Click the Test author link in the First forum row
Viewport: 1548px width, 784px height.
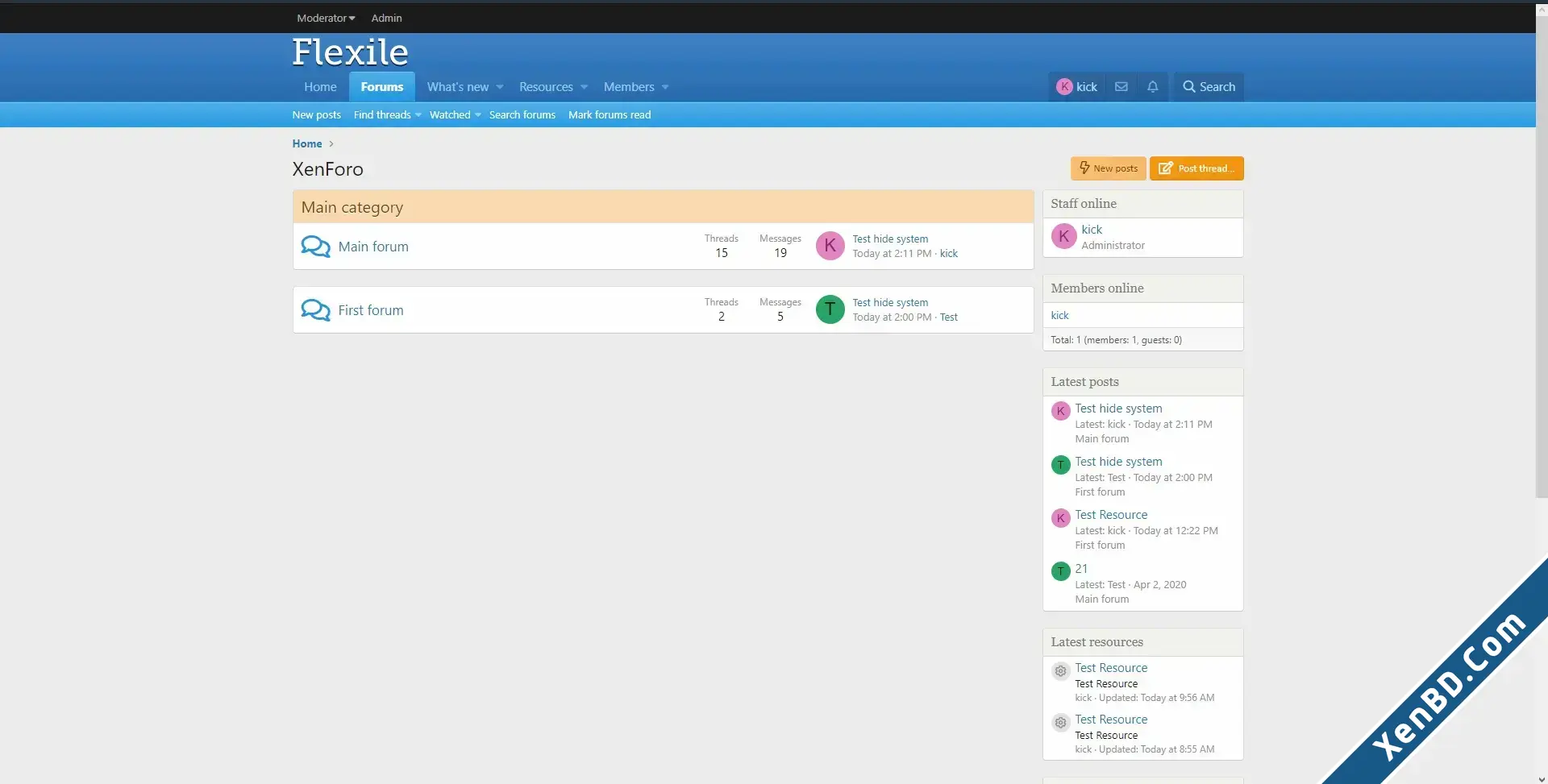pos(949,317)
